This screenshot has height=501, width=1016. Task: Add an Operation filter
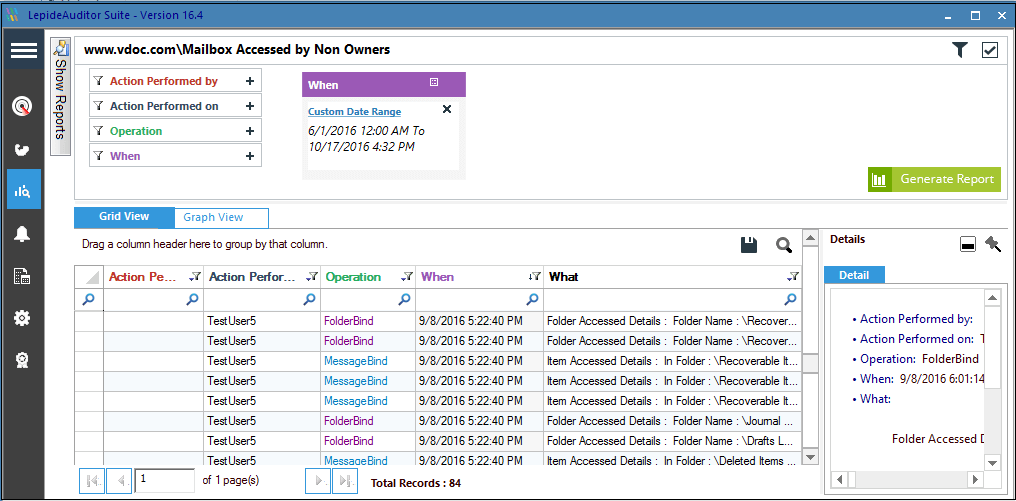pyautogui.click(x=249, y=131)
